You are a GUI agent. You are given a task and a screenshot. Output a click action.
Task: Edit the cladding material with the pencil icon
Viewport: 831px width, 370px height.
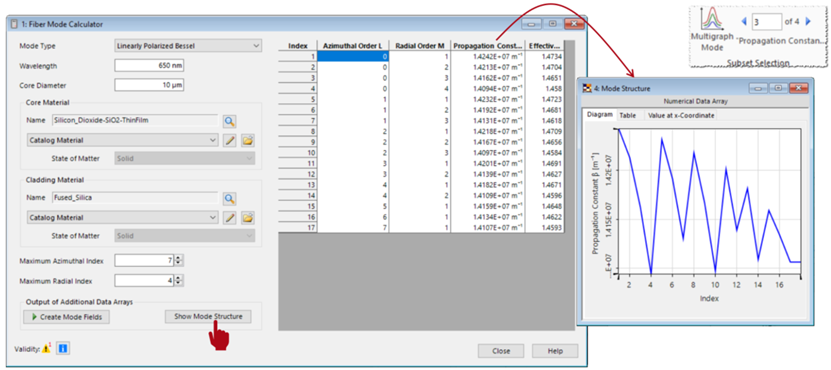point(229,218)
